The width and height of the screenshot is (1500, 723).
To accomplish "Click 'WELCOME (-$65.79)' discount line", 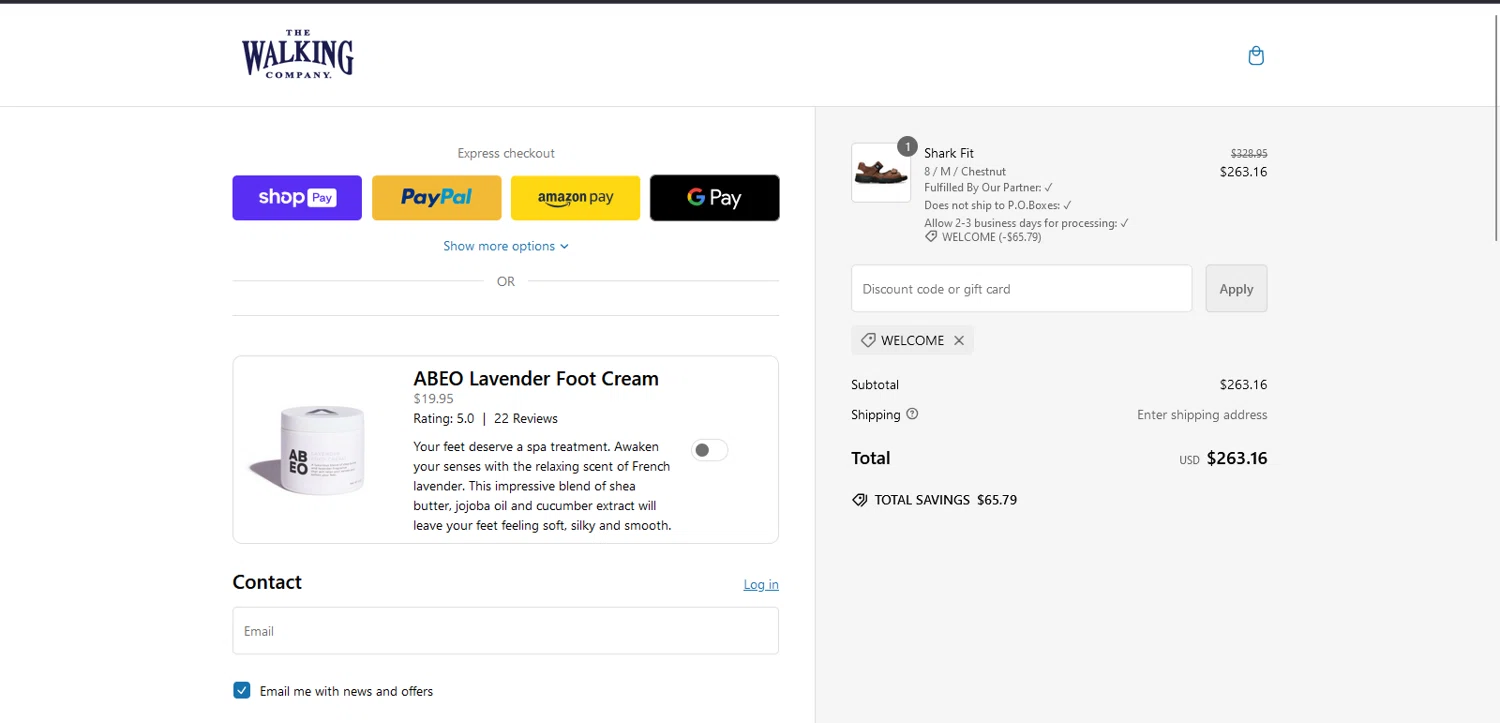I will [x=991, y=237].
